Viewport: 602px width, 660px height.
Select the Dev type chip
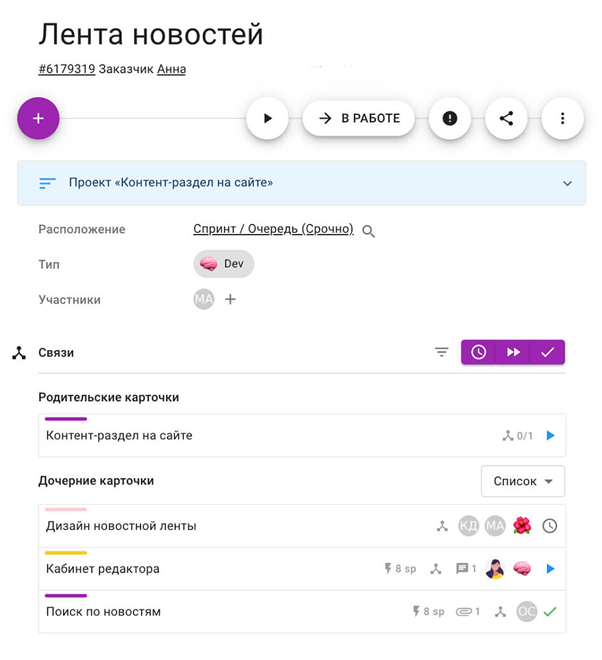pyautogui.click(x=224, y=264)
